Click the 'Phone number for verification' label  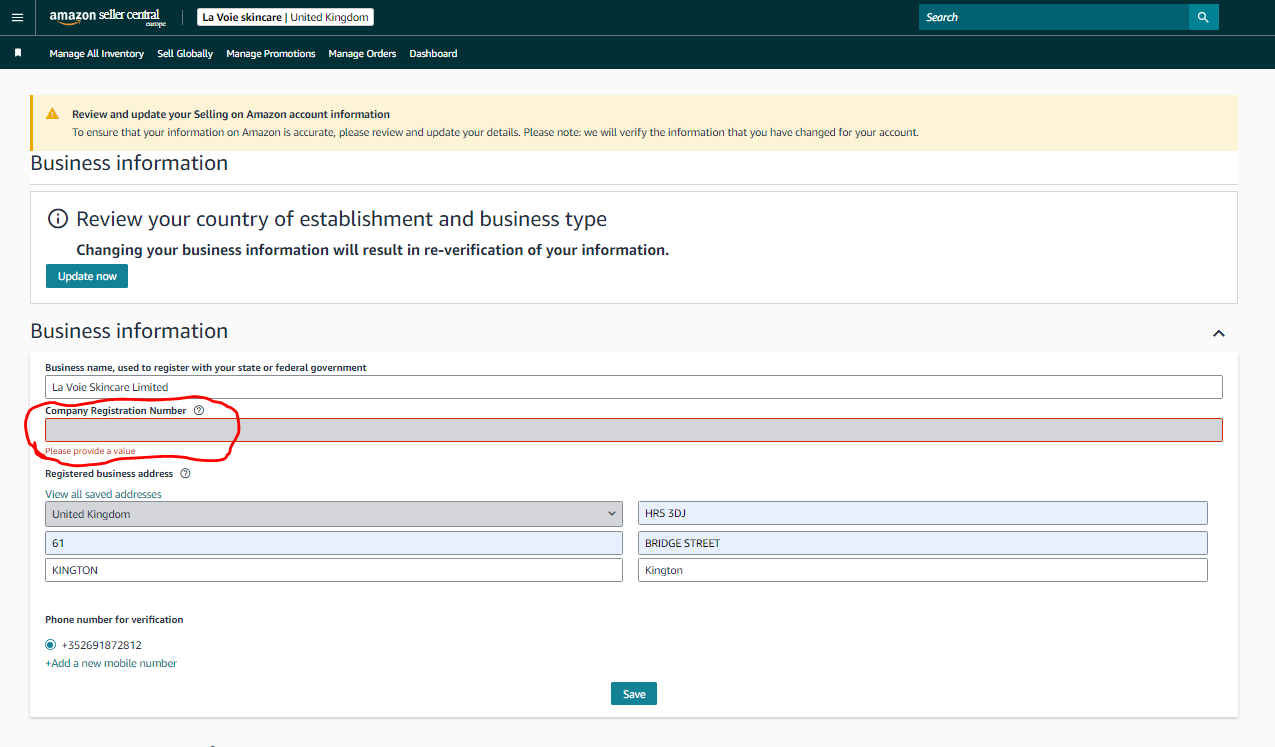pos(114,620)
